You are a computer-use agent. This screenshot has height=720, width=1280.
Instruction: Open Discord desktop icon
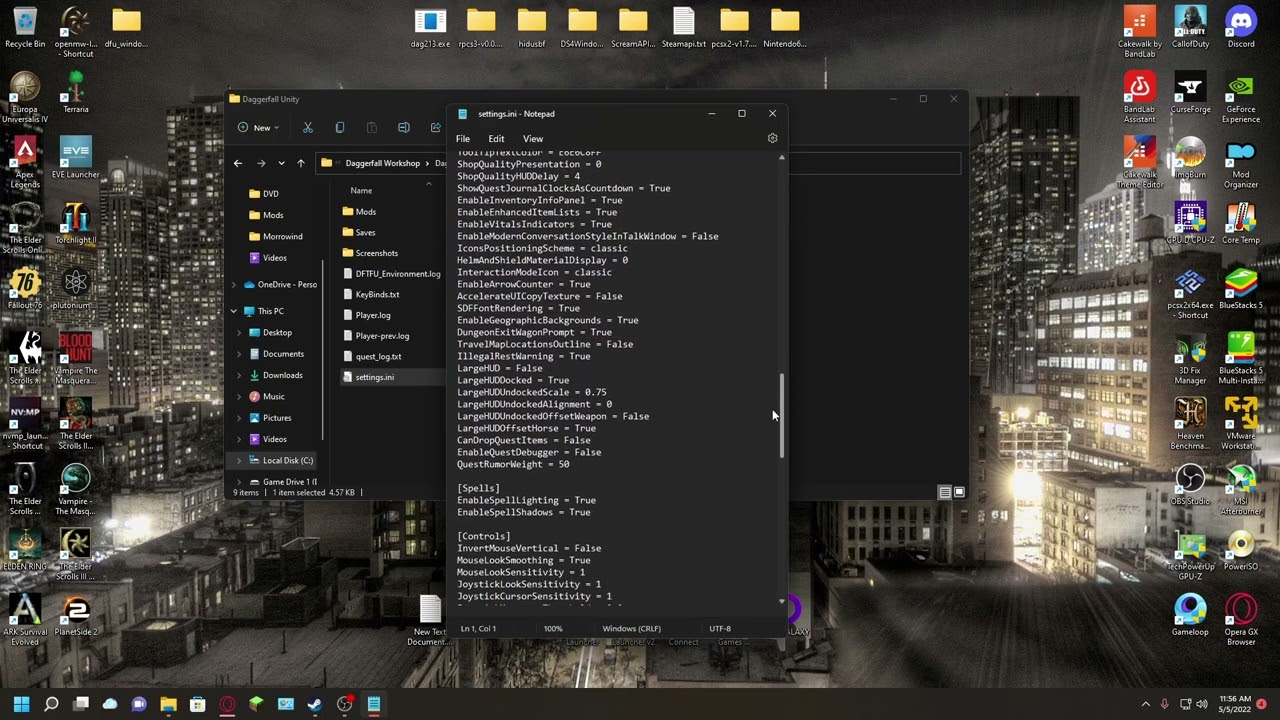pyautogui.click(x=1241, y=27)
